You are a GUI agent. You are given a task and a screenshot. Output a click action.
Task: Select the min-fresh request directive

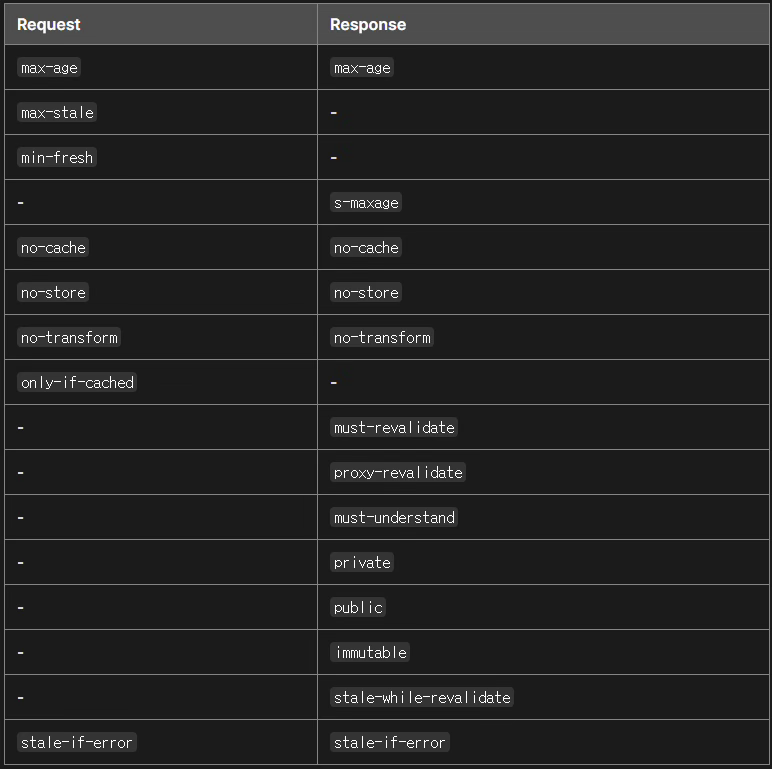pos(57,158)
